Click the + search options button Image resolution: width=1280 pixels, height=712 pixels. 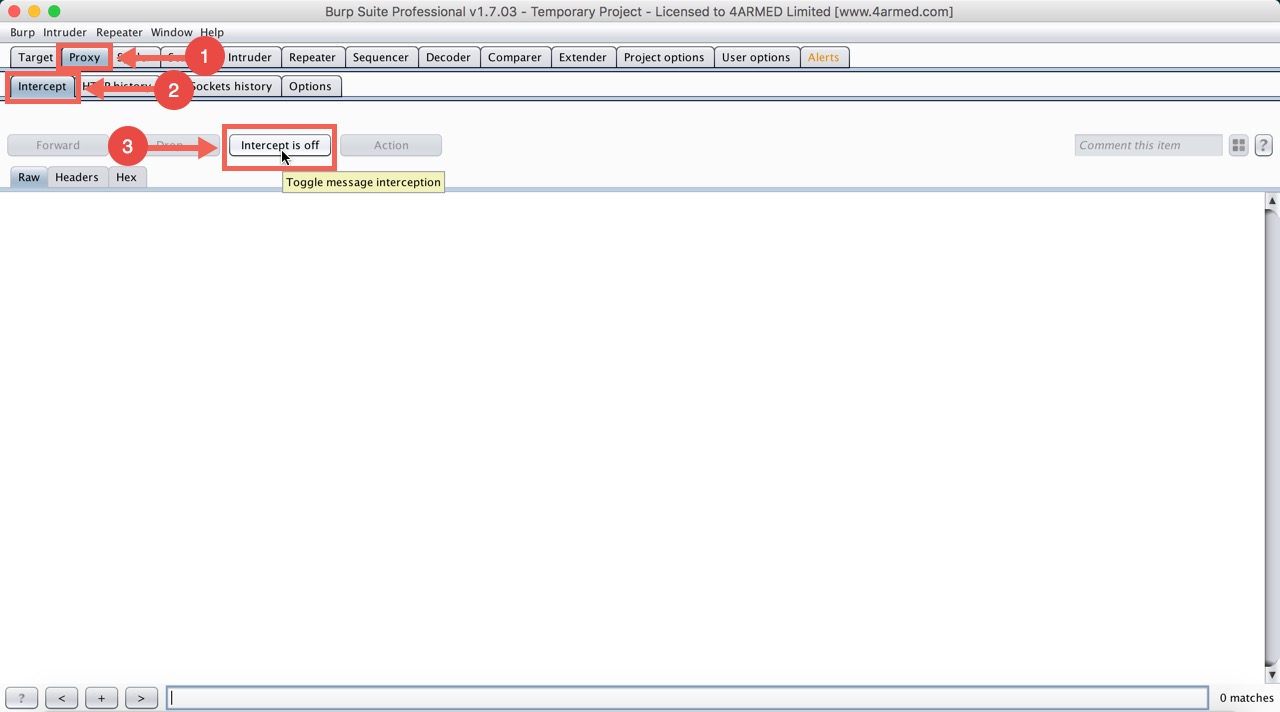[x=101, y=698]
